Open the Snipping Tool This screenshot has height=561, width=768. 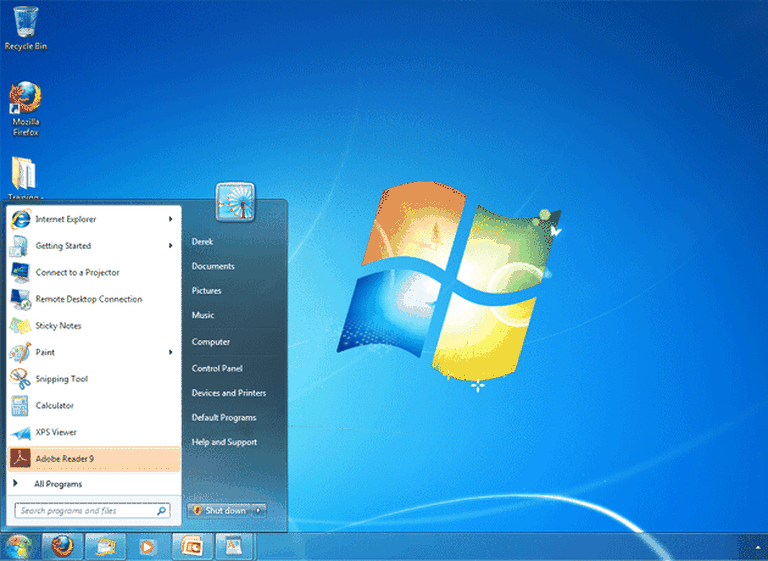pos(93,379)
